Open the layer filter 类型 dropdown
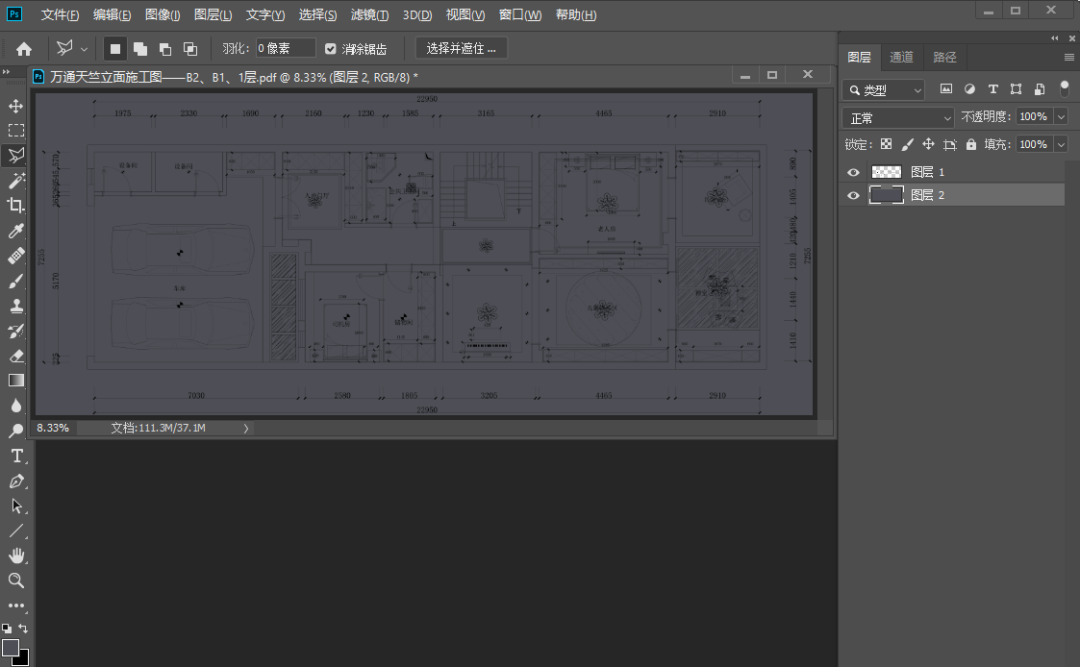 (884, 90)
